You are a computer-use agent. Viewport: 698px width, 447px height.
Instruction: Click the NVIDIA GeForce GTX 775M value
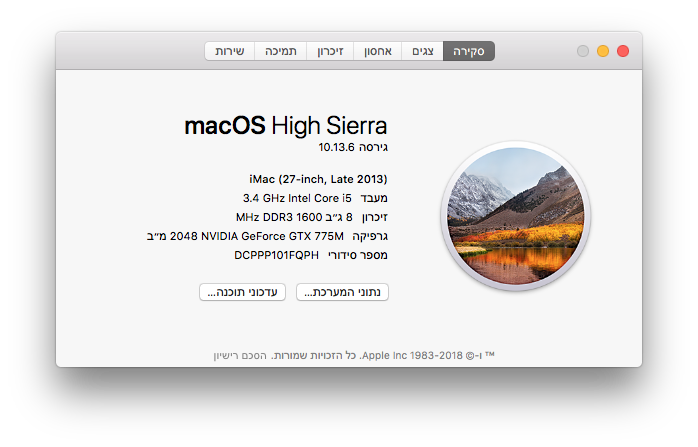click(245, 236)
